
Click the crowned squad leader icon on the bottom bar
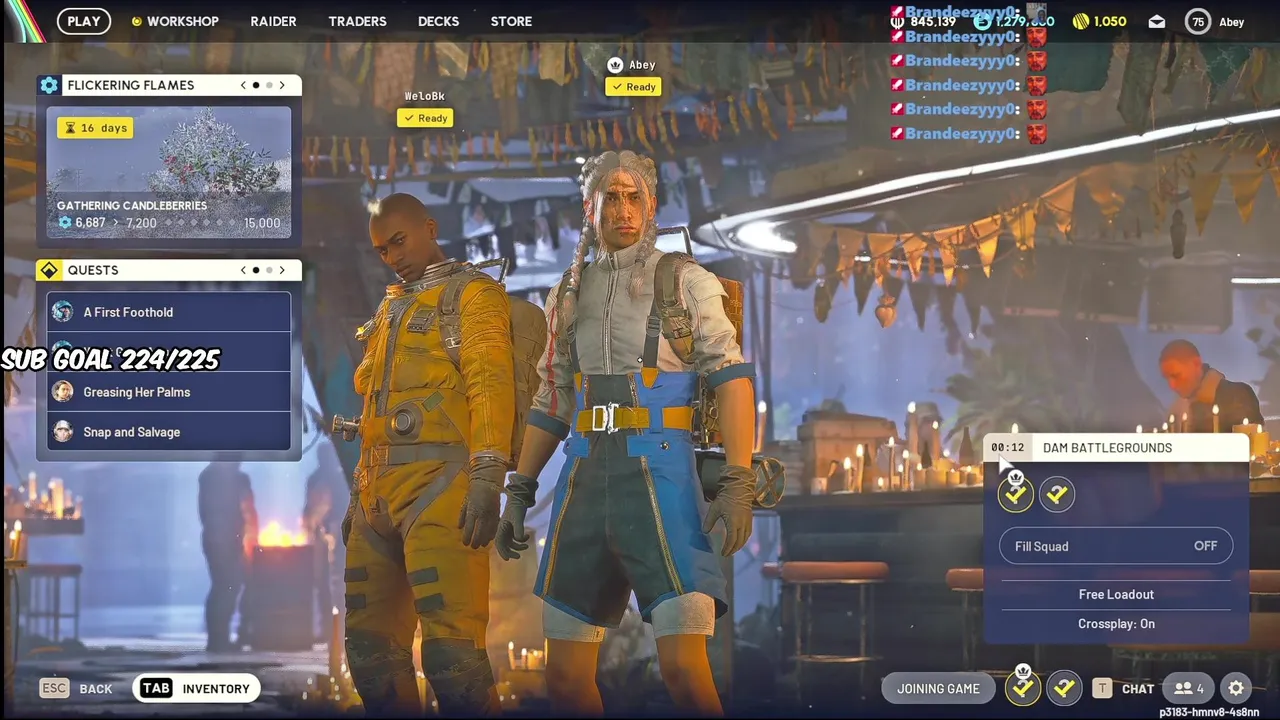point(1023,686)
